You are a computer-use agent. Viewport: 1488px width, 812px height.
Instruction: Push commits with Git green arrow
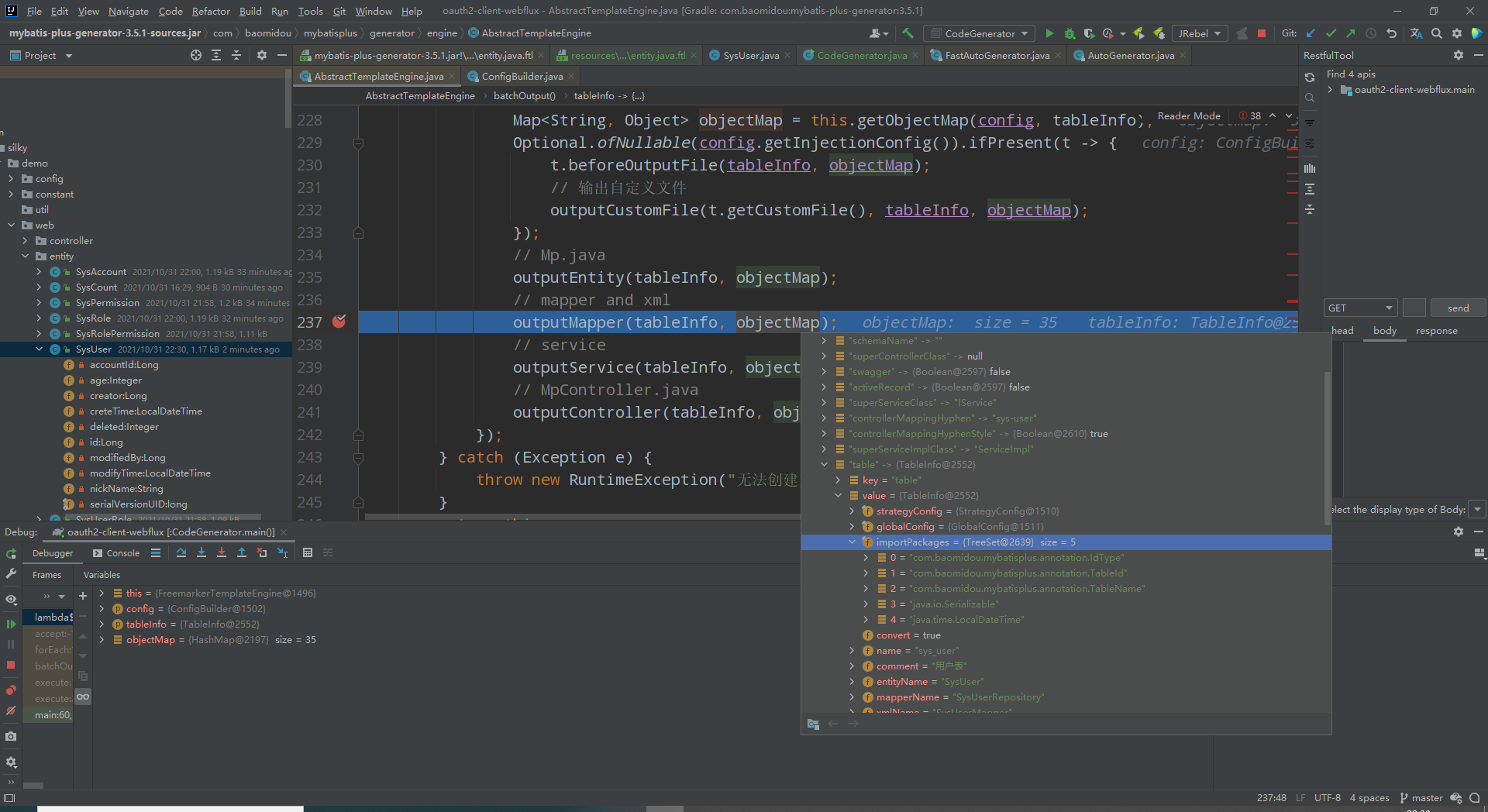click(x=1351, y=33)
